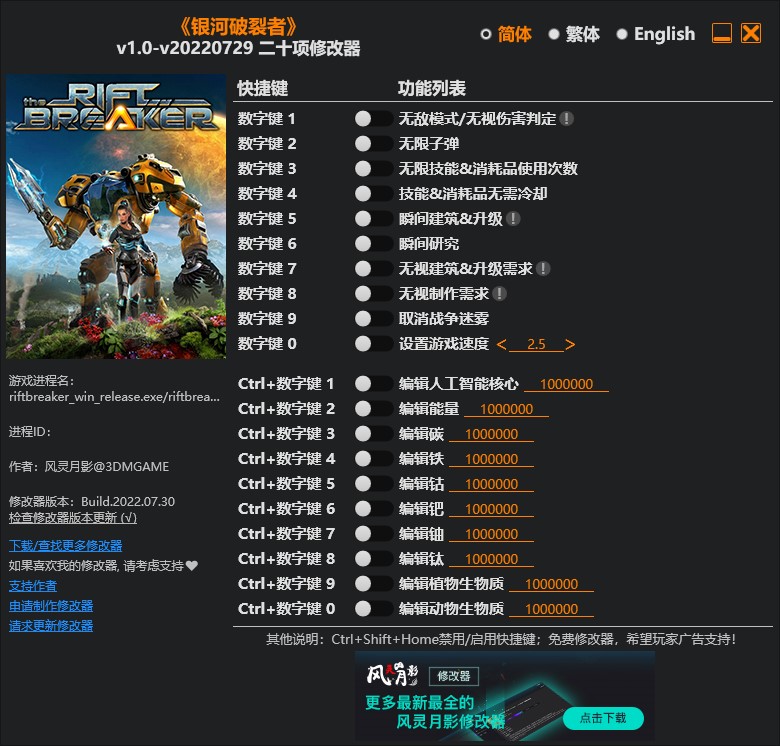Enable 编辑钴 toggle
The width and height of the screenshot is (780, 746).
[374, 483]
